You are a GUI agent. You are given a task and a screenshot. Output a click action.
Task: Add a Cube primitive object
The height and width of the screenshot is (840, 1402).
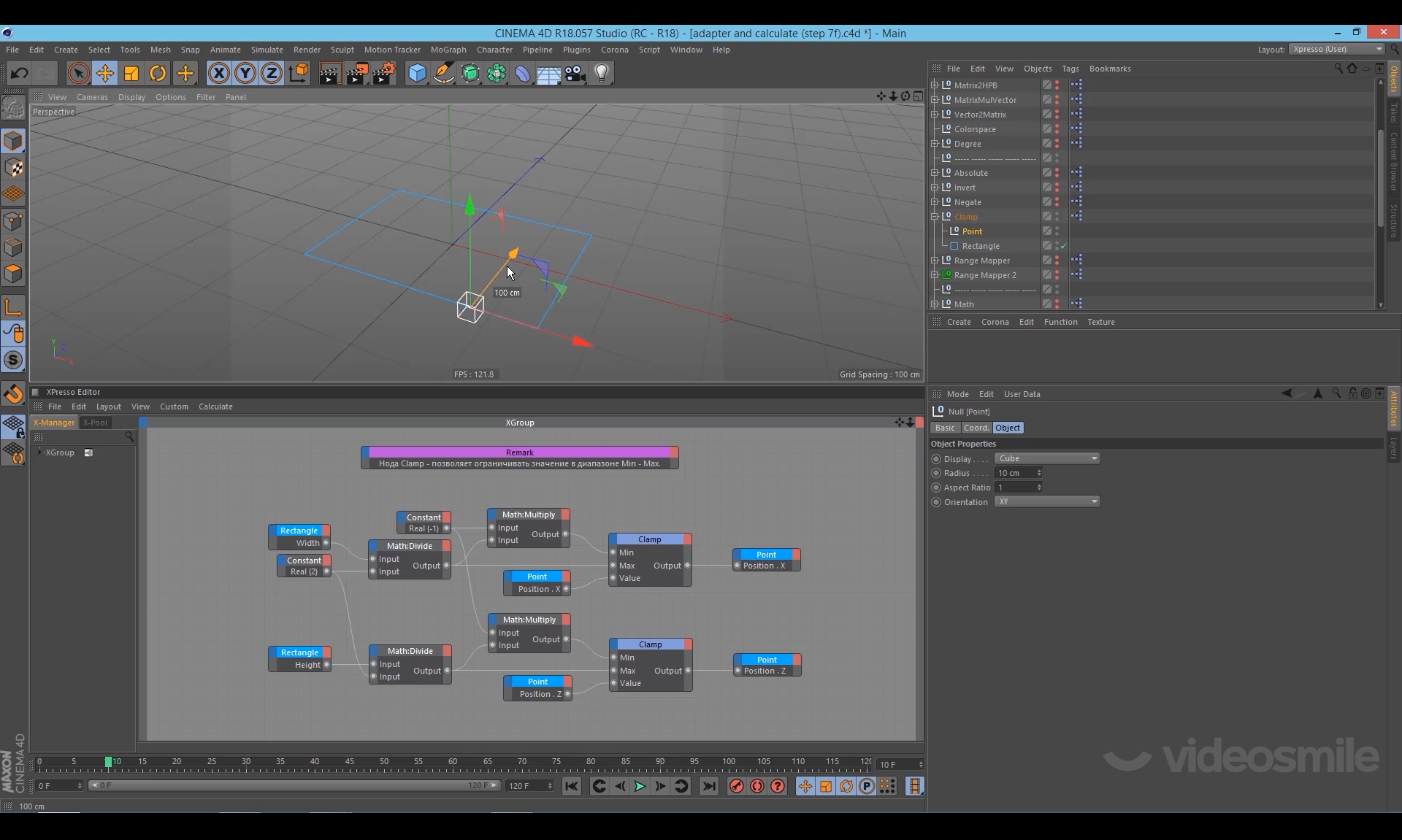click(417, 73)
